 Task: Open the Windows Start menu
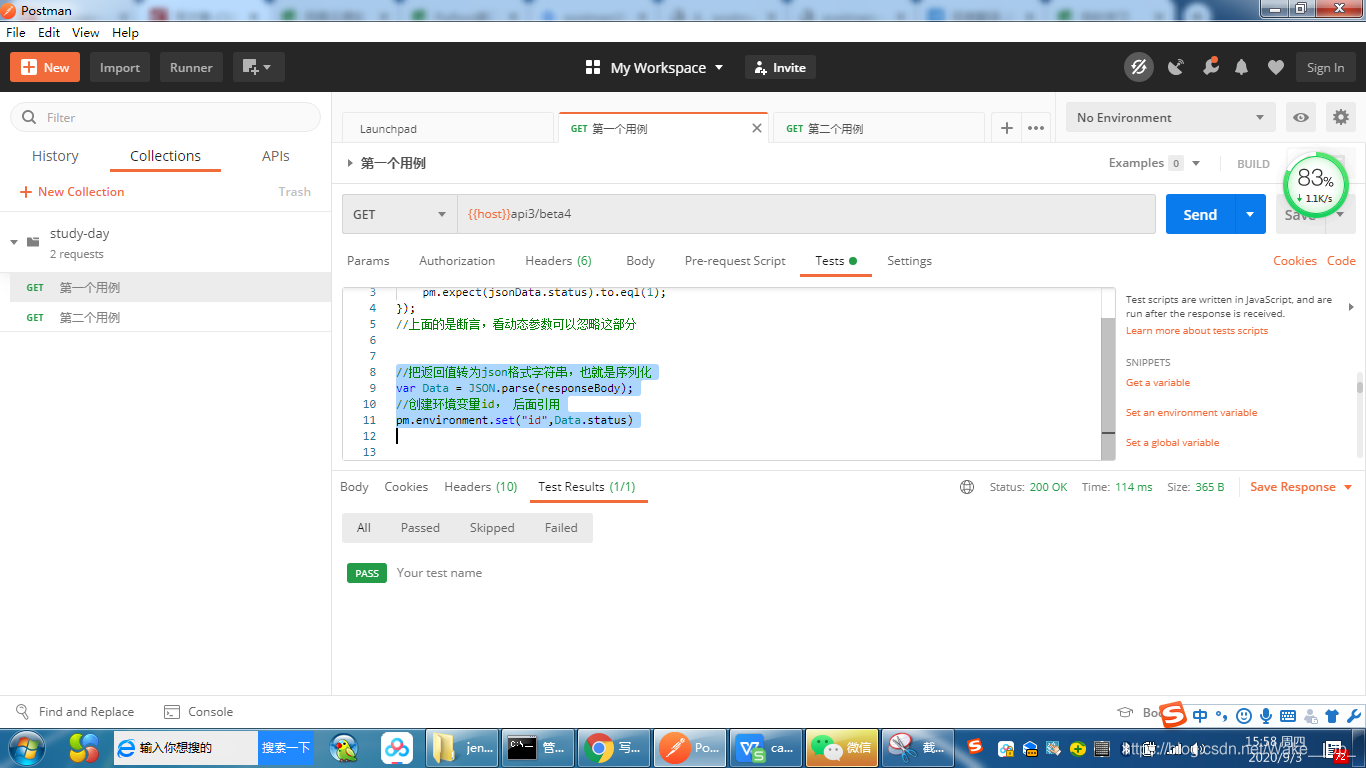click(x=26, y=747)
